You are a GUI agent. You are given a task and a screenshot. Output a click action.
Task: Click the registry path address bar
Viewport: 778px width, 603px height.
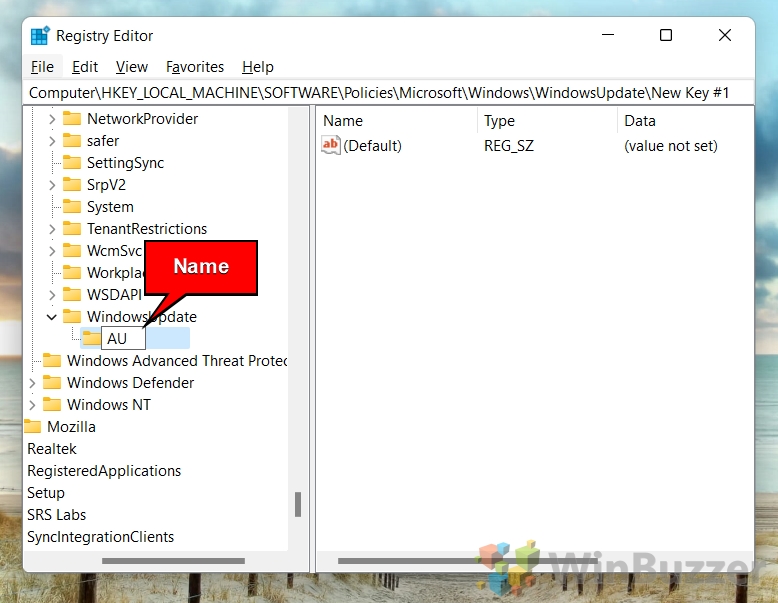[x=389, y=93]
